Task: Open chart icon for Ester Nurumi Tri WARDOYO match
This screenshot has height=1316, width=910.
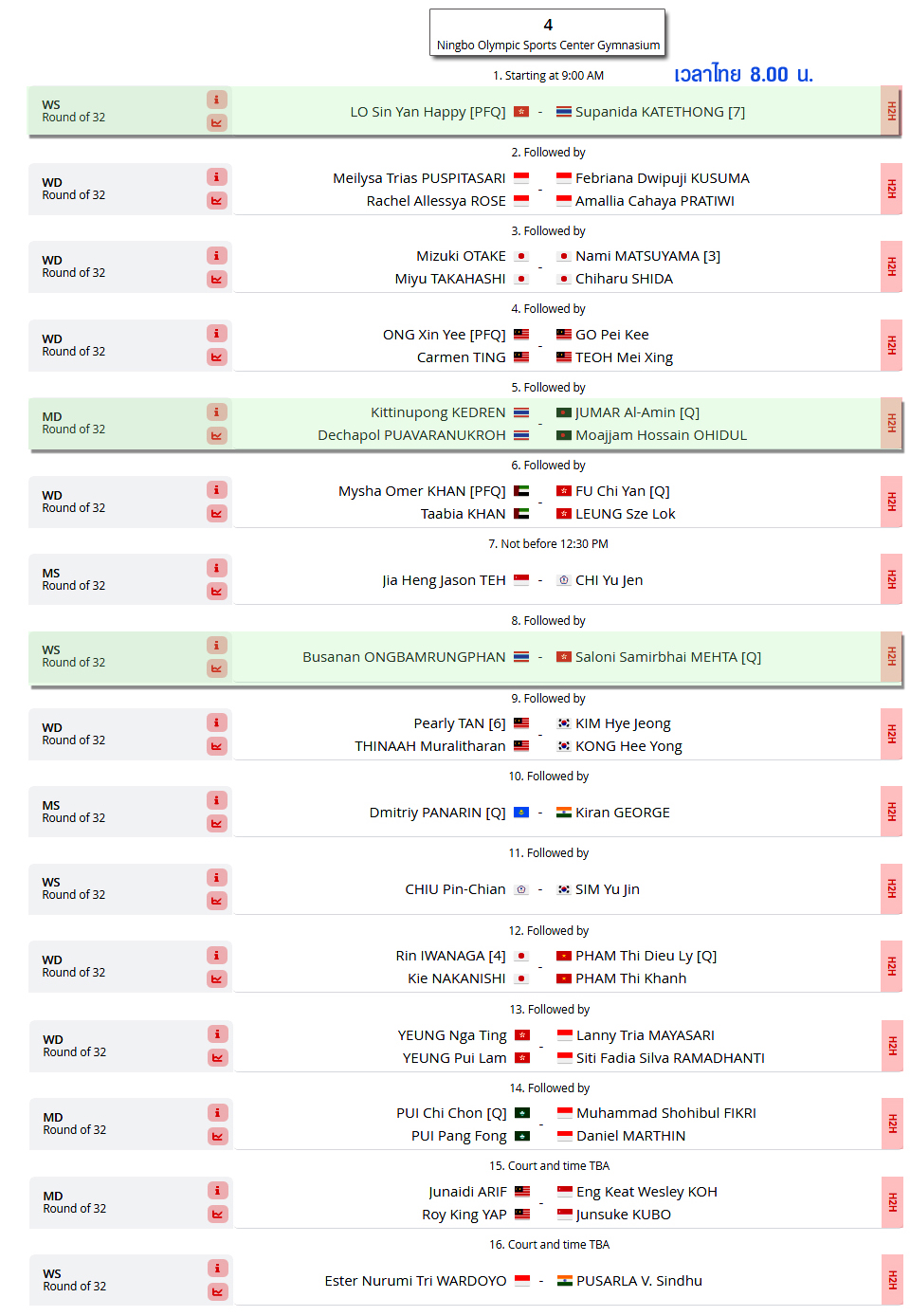Action: [218, 1291]
